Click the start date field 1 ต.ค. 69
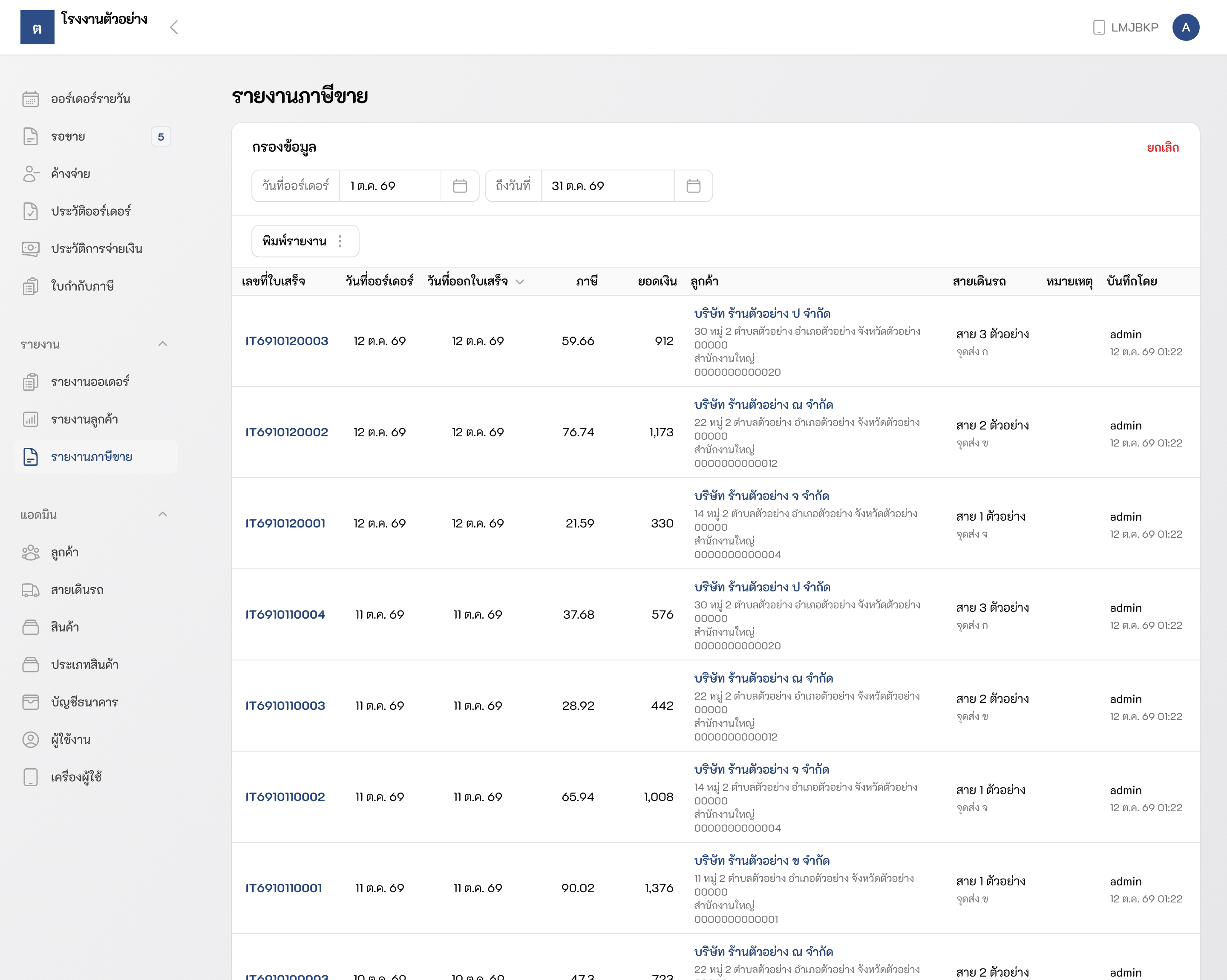1227x980 pixels. tap(390, 186)
